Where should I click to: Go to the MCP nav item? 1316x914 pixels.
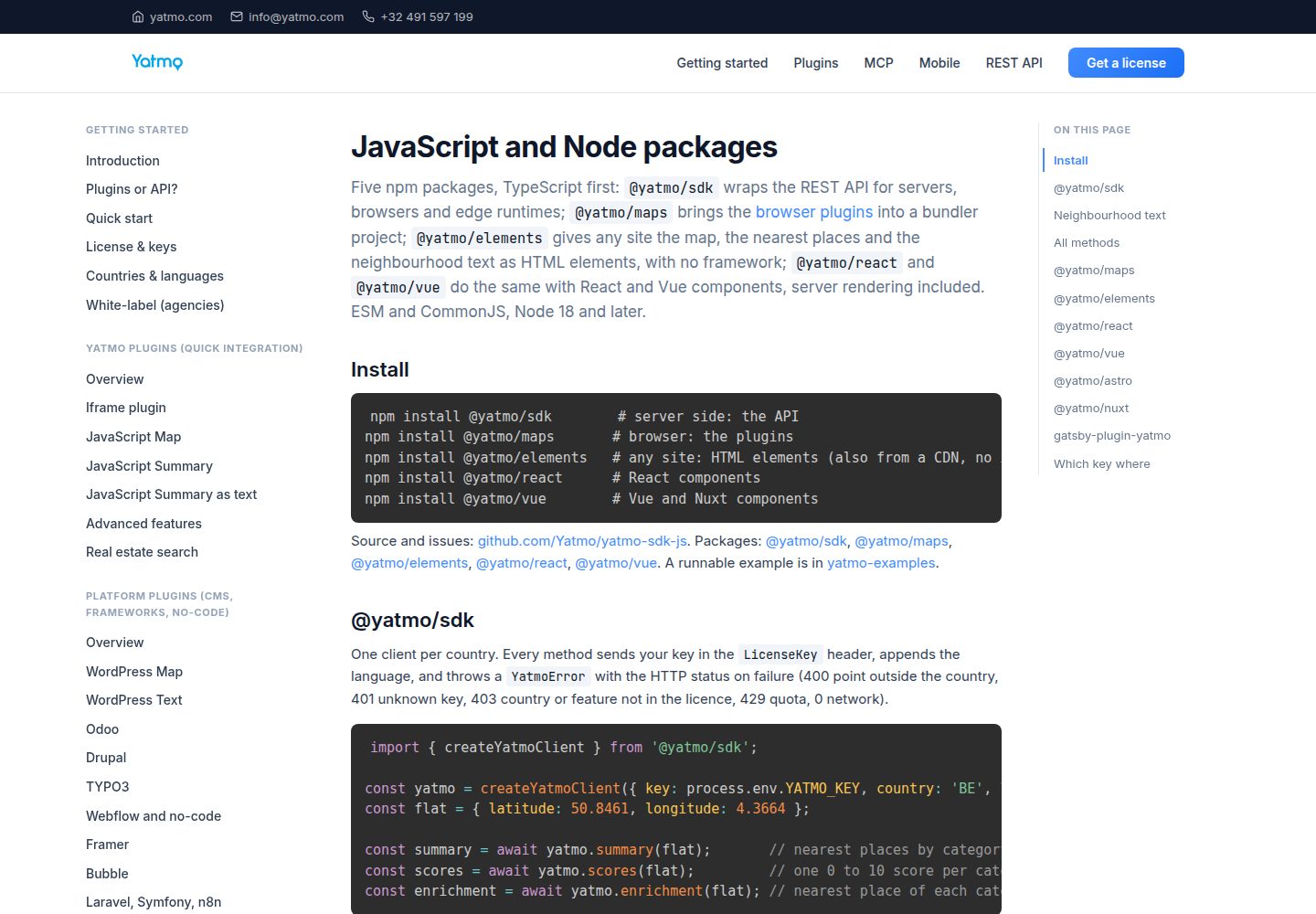878,63
